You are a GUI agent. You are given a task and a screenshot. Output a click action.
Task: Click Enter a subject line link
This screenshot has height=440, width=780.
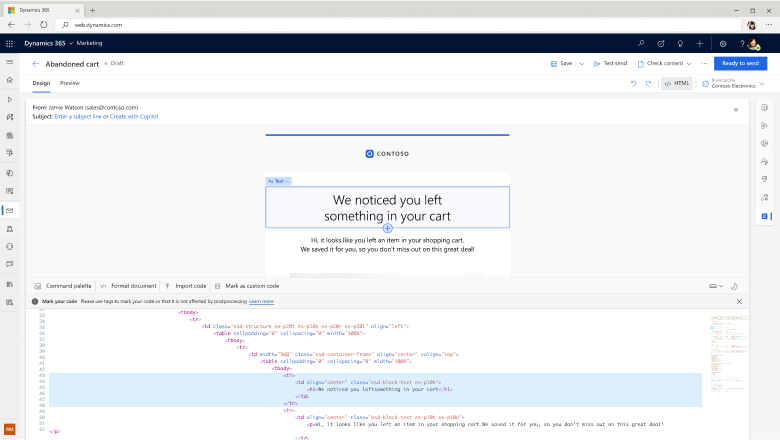coord(78,116)
